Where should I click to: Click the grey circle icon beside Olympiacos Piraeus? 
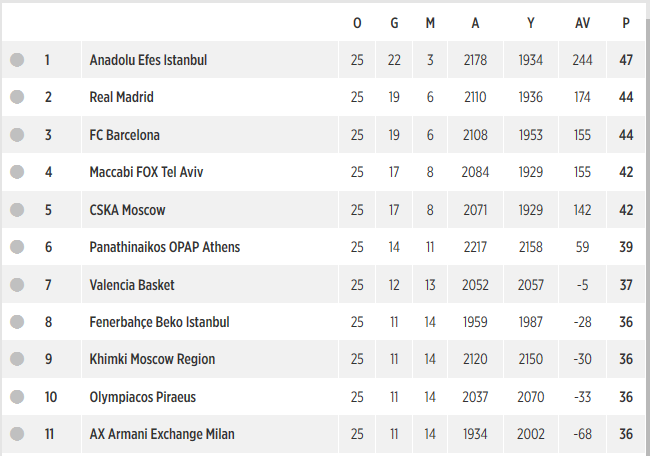(17, 397)
